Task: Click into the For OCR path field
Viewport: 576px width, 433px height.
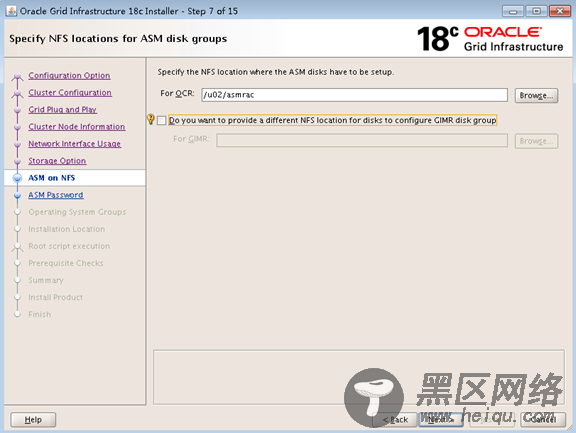Action: click(354, 95)
